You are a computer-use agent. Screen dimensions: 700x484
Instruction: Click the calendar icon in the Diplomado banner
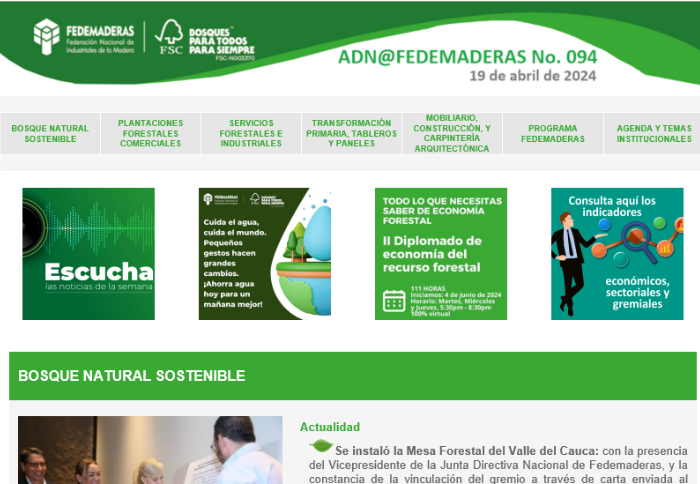point(393,299)
